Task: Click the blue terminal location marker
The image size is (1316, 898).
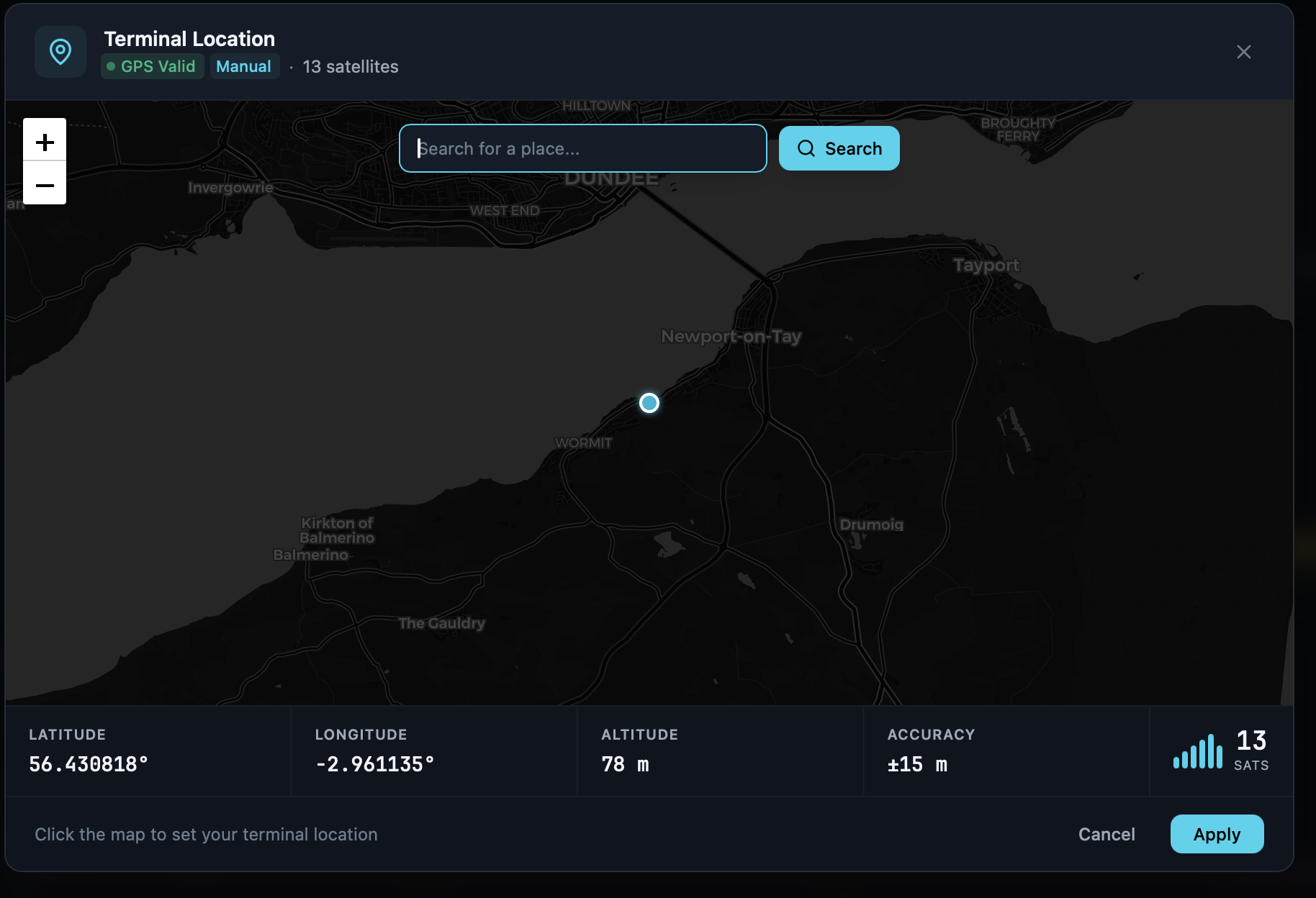Action: (x=649, y=403)
